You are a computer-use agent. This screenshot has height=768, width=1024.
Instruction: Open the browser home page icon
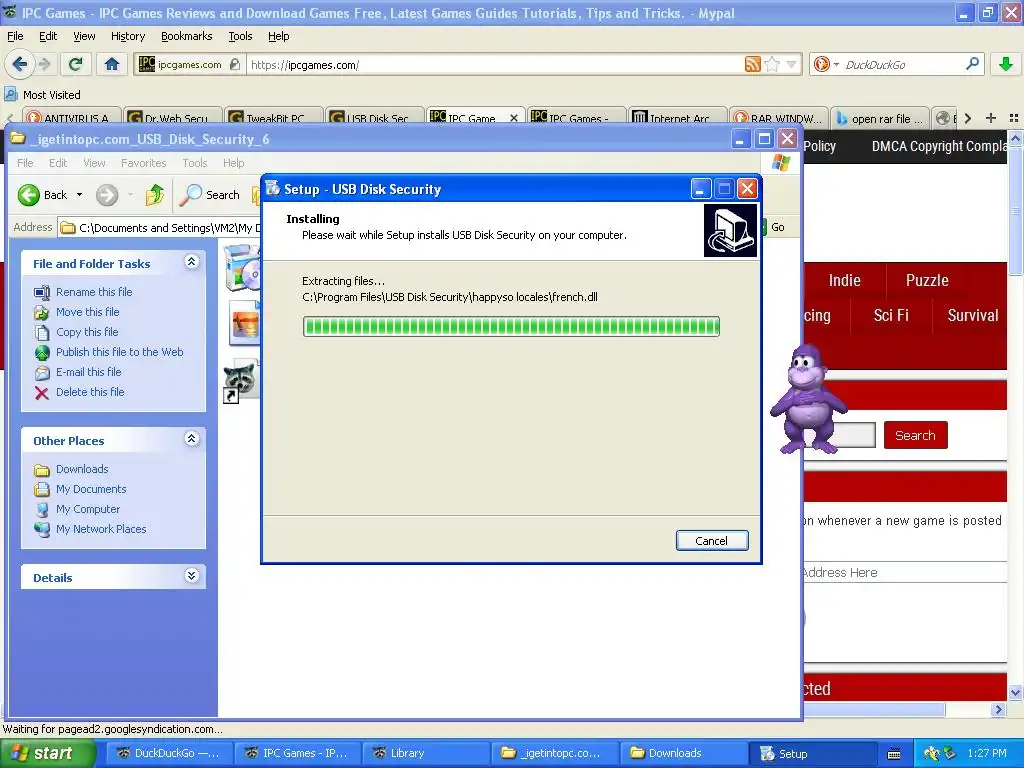112,64
